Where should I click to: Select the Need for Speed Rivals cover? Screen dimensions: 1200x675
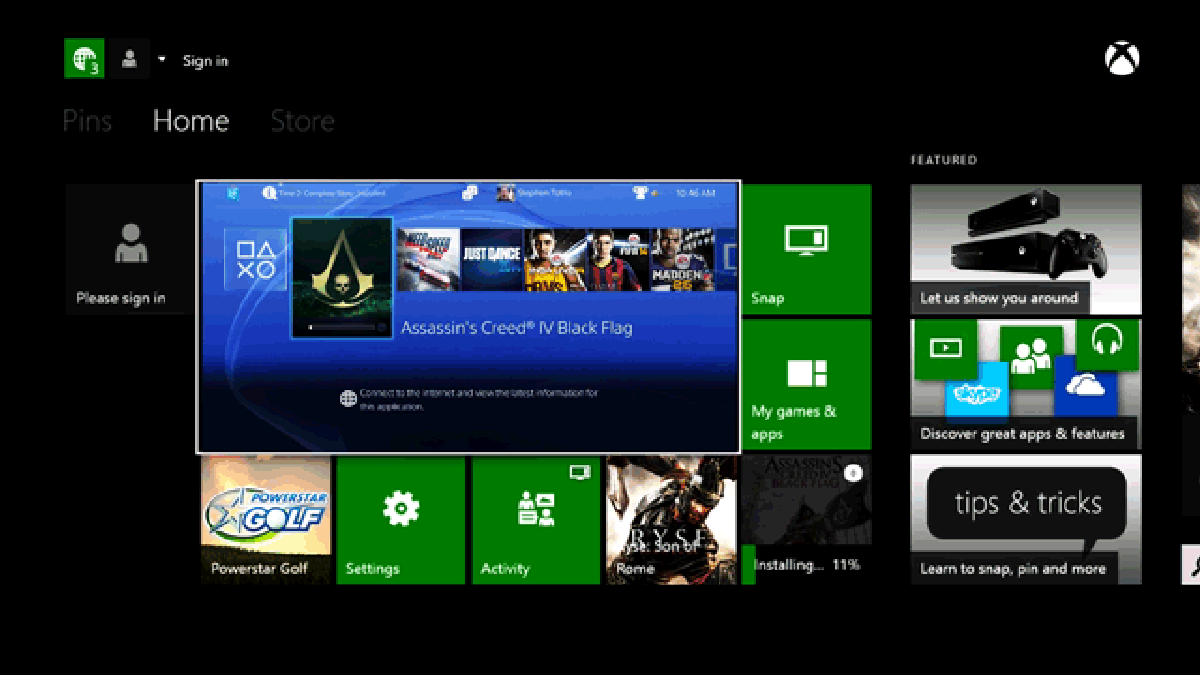coord(429,260)
